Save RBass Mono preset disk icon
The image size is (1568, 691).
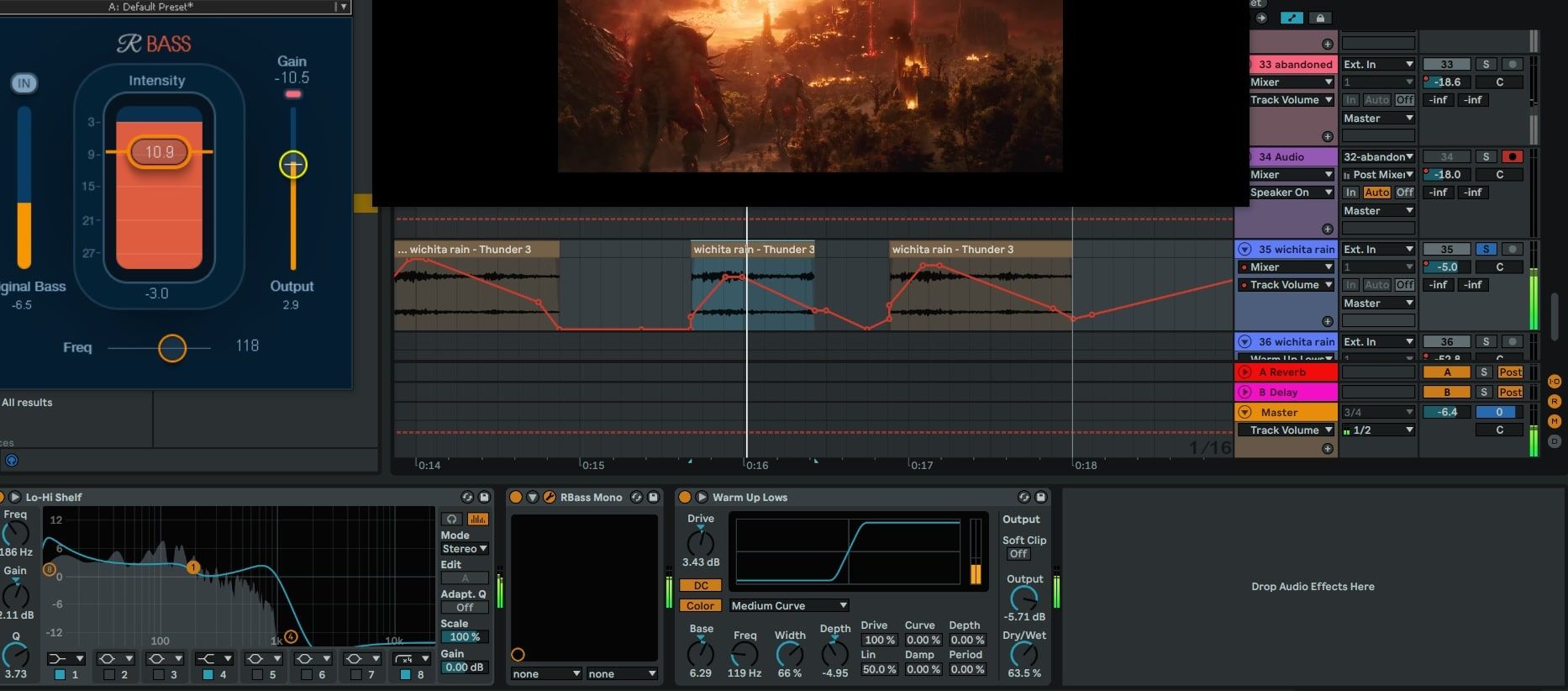tap(653, 497)
